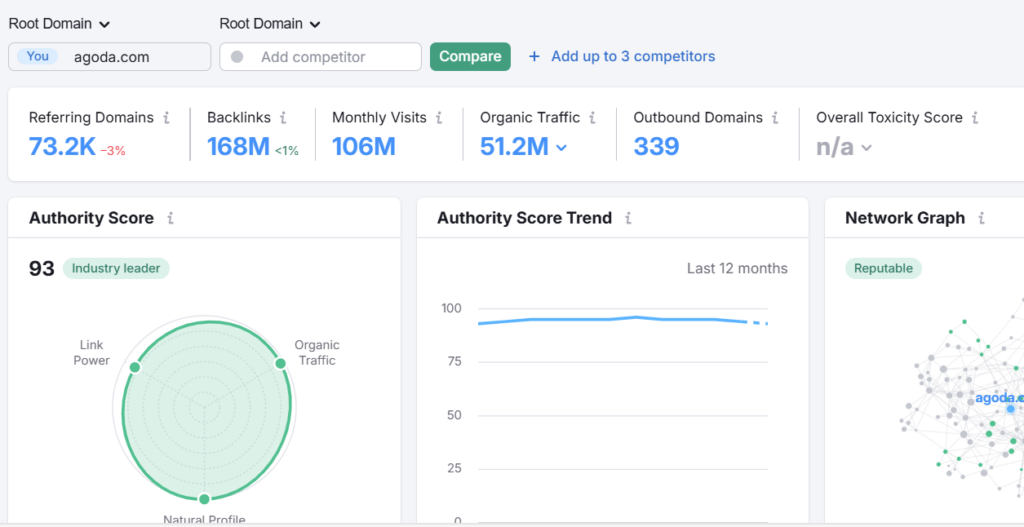Click Add up to 3 competitors link

click(x=622, y=57)
